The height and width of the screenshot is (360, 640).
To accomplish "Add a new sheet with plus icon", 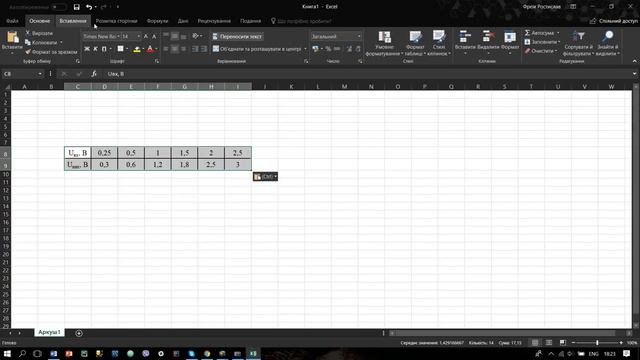I will click(x=79, y=333).
